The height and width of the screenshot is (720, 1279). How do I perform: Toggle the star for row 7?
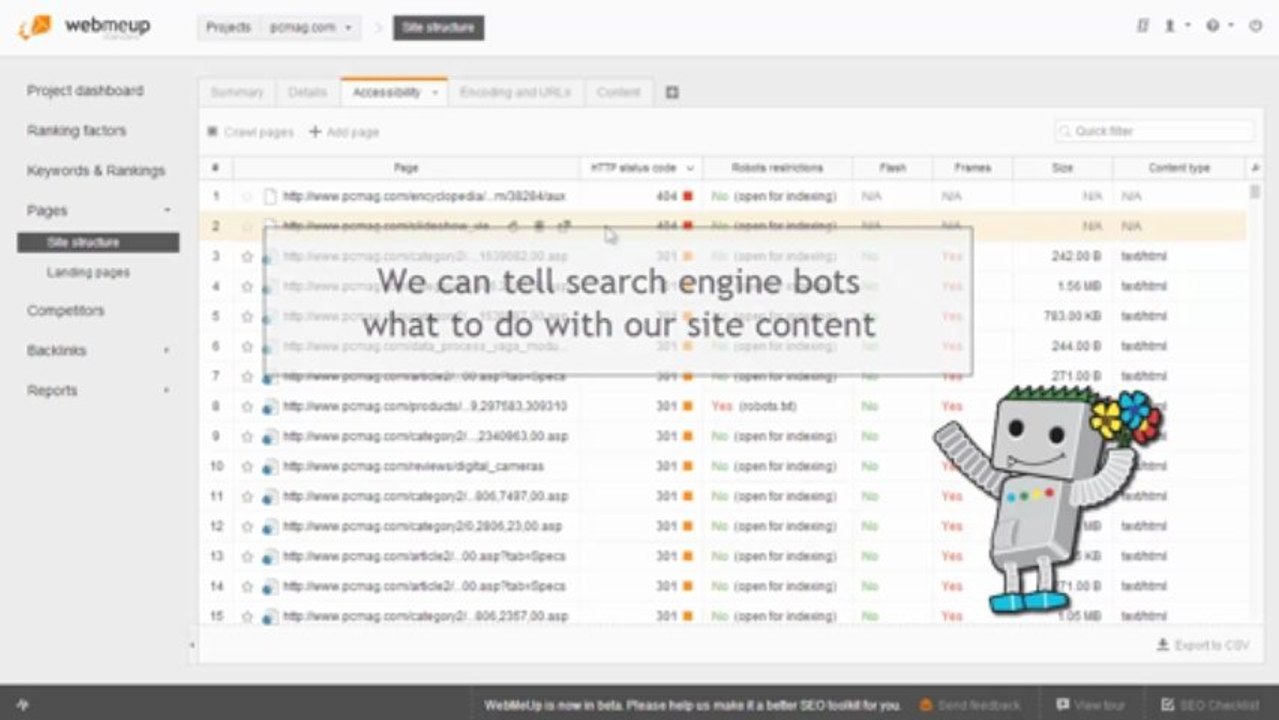pos(247,376)
